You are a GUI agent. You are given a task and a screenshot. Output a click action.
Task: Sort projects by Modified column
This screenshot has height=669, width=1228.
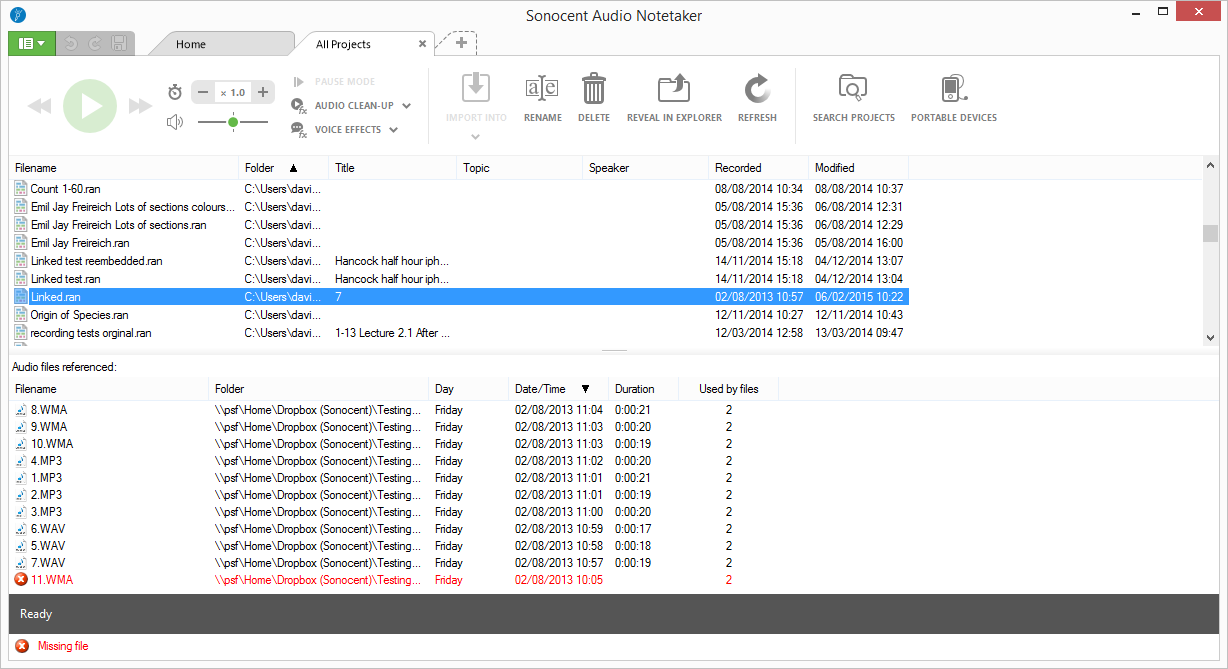(859, 168)
